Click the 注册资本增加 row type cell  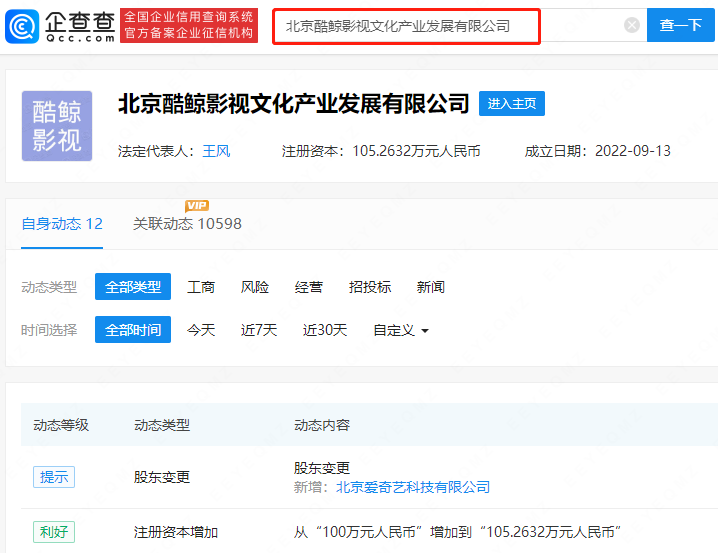coord(176,532)
